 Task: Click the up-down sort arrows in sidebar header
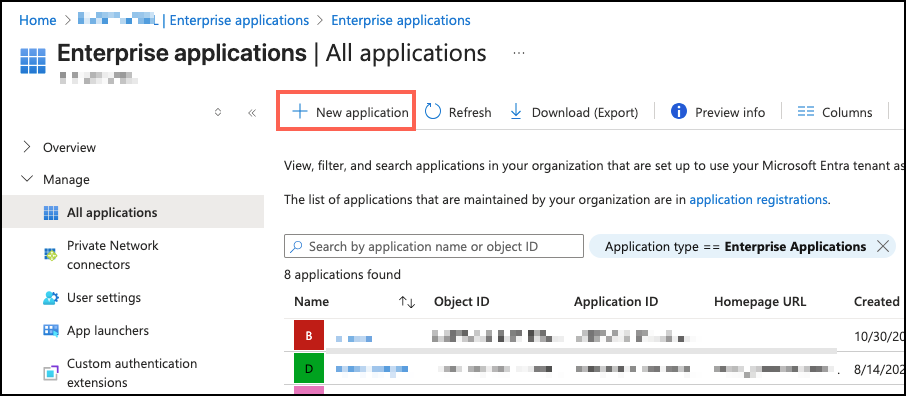click(218, 112)
